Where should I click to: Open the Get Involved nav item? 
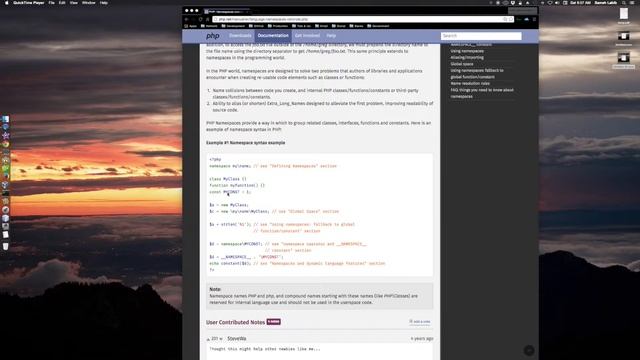[x=307, y=36]
